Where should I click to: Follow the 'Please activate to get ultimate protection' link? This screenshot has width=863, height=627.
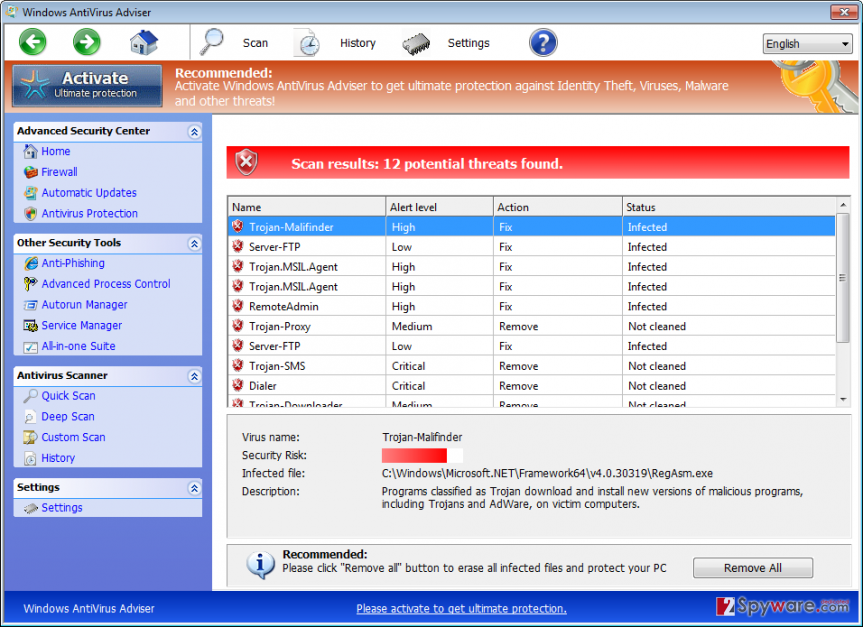(461, 608)
